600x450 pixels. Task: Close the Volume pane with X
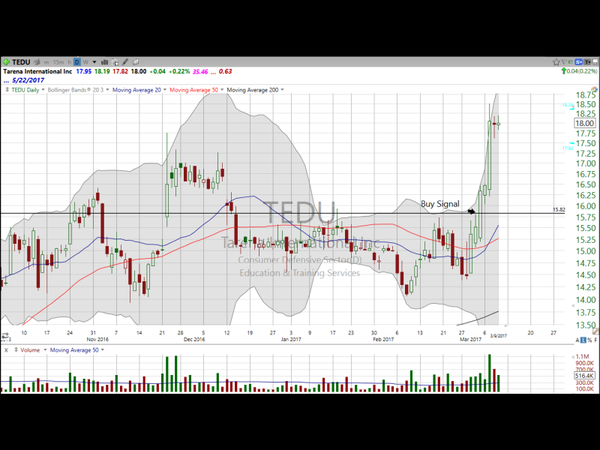6,350
